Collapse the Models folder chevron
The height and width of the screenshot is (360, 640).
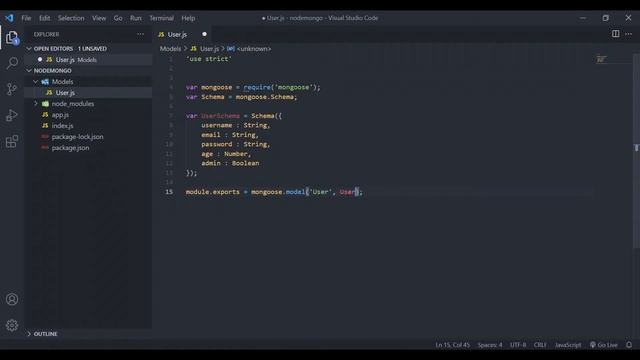point(36,82)
